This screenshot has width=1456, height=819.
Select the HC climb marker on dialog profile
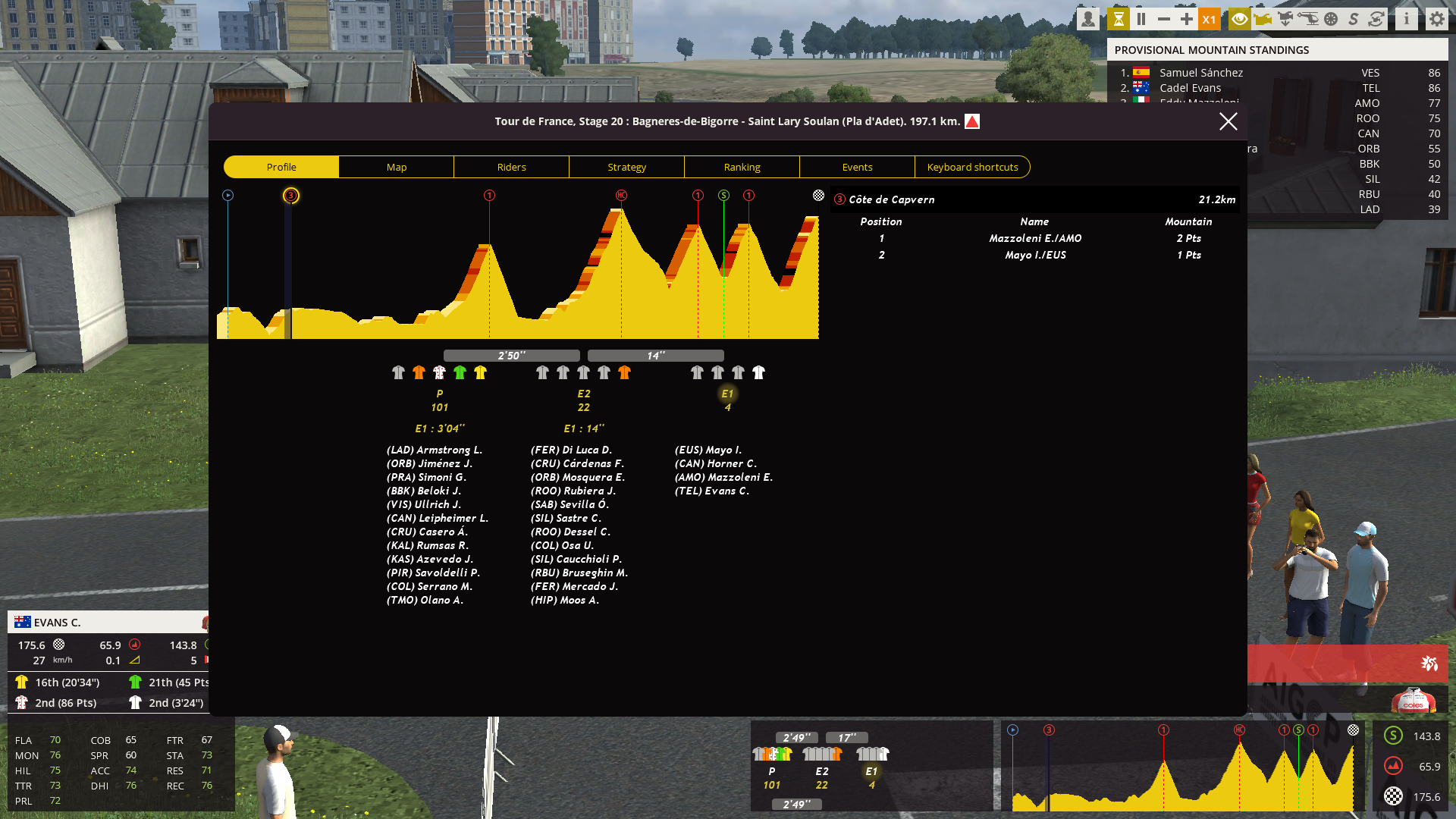click(621, 196)
